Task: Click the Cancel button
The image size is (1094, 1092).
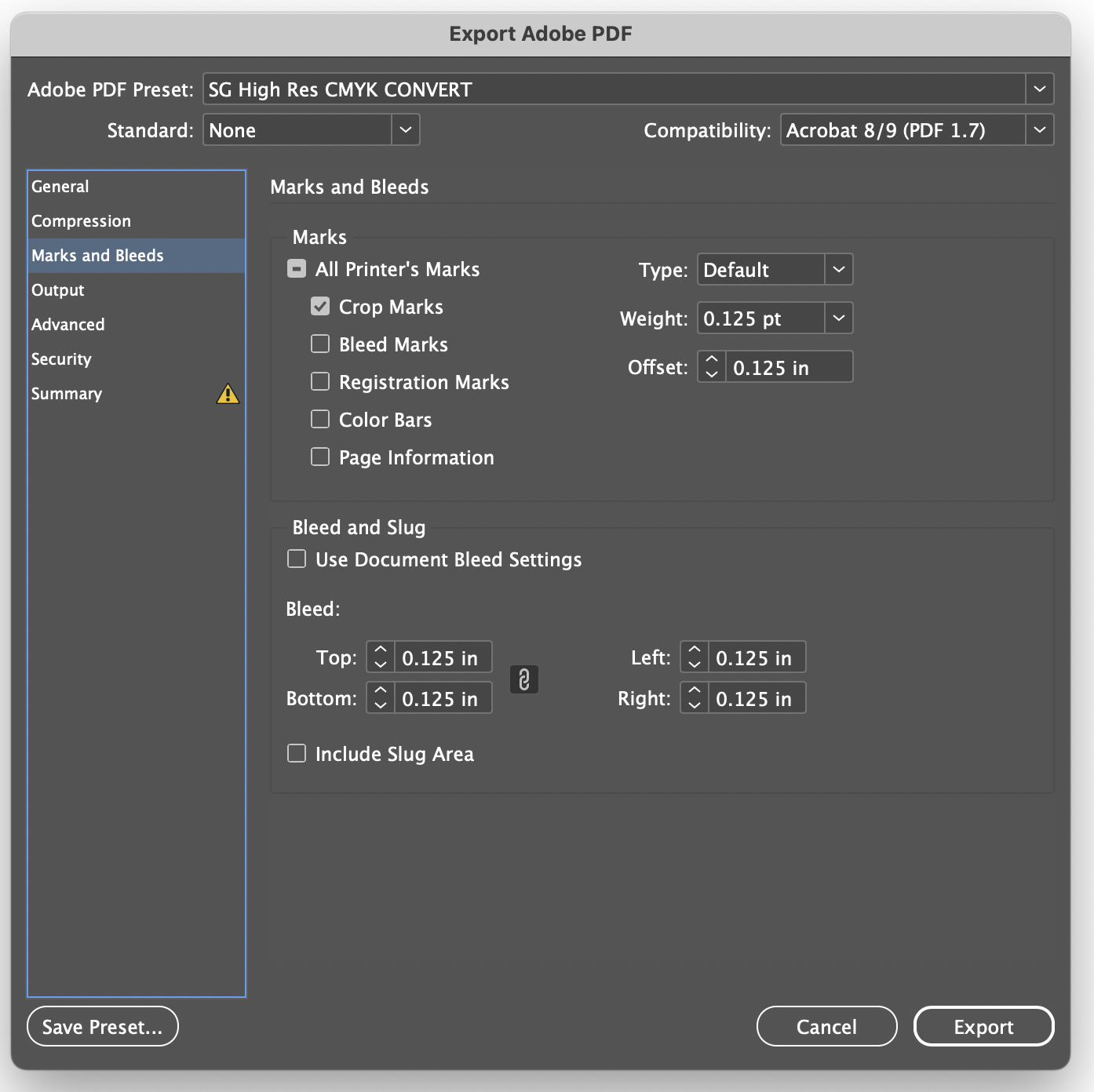Action: (x=826, y=1026)
